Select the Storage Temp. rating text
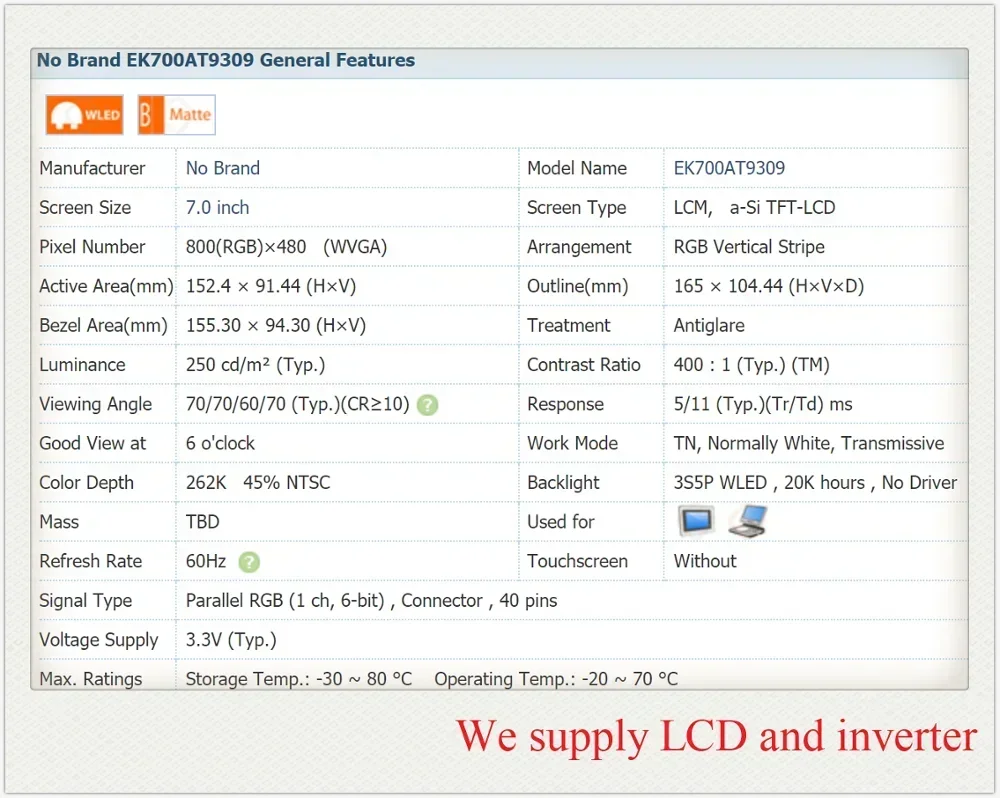Screen dimensions: 1000x798 (298, 679)
